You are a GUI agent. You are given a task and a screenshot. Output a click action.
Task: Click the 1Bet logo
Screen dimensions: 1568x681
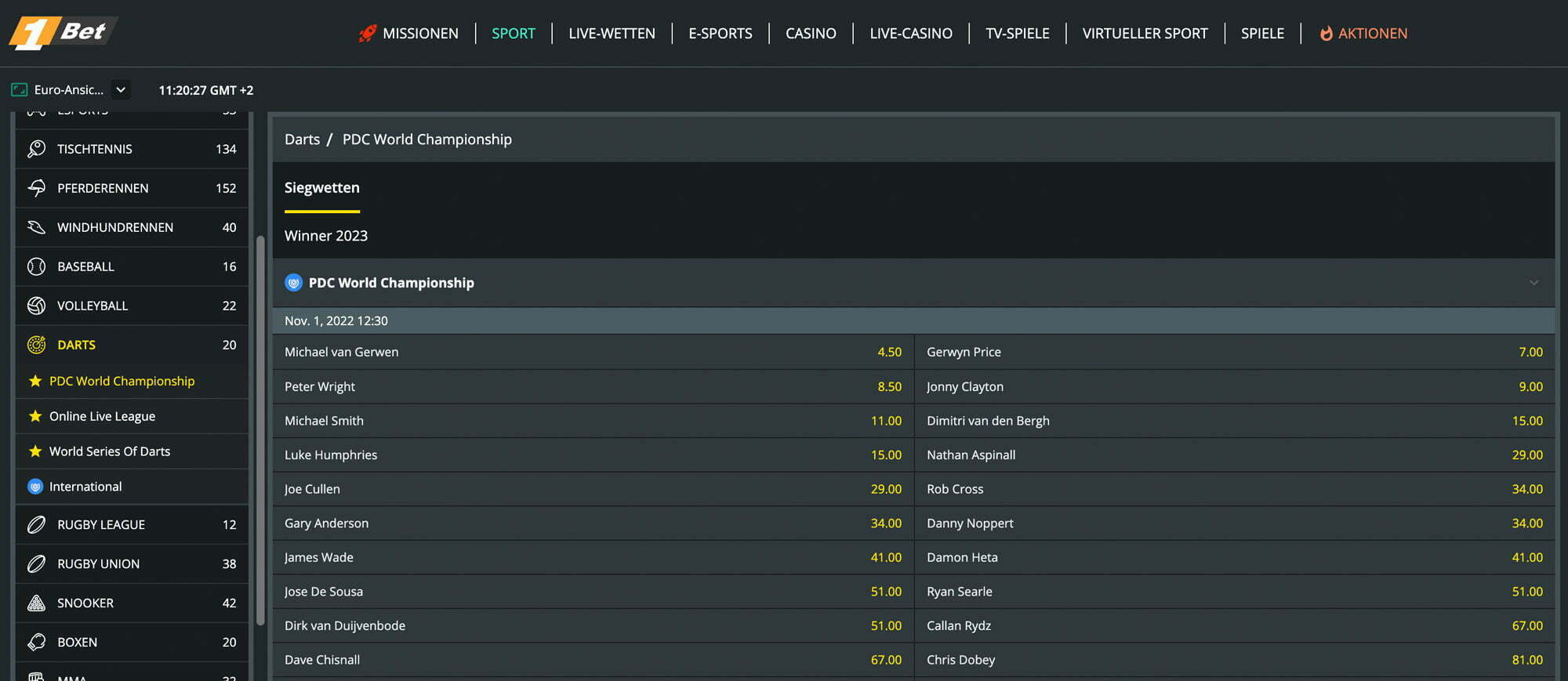coord(63,32)
